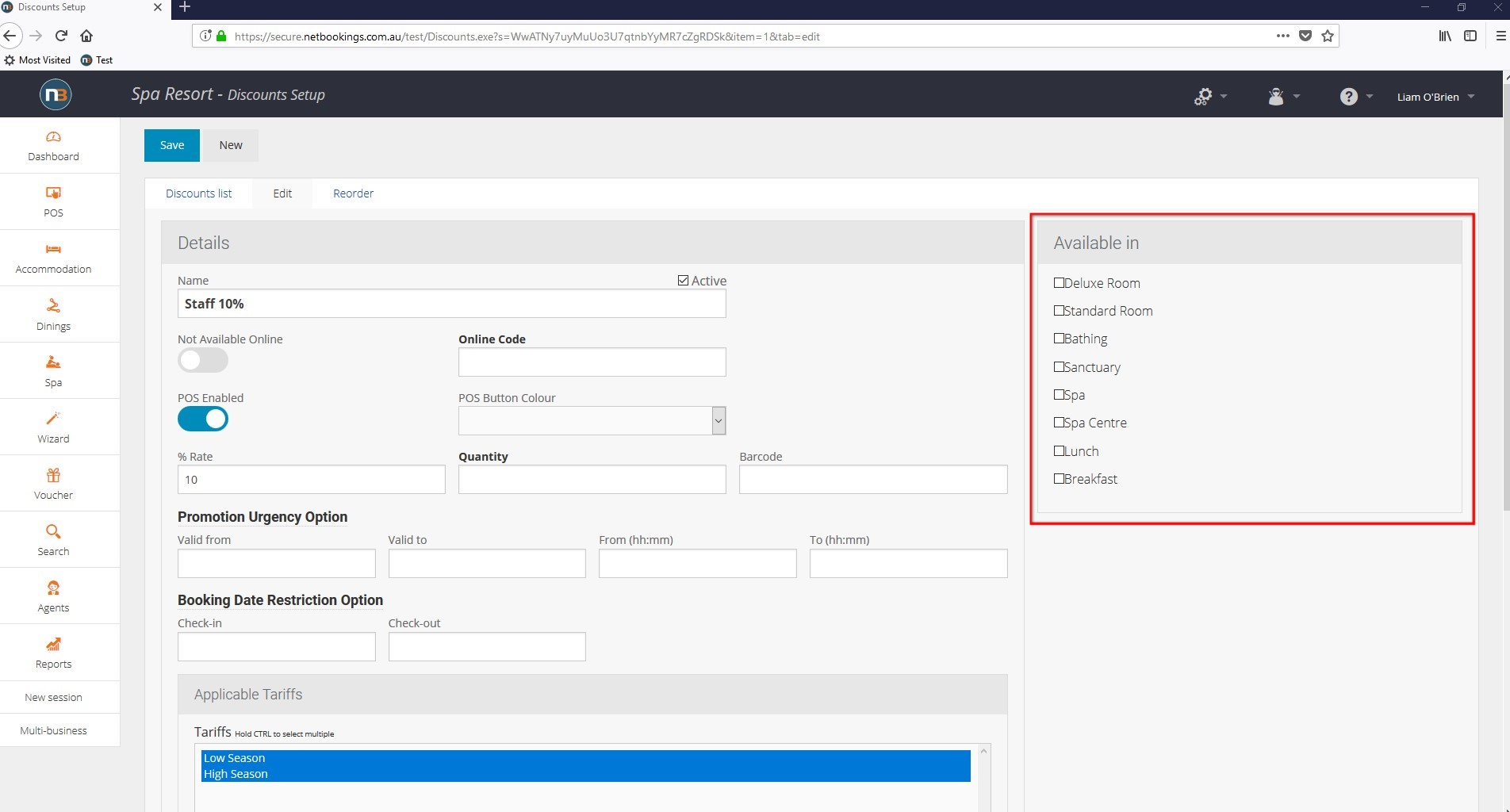
Task: Select the Edit tab
Action: pyautogui.click(x=282, y=193)
